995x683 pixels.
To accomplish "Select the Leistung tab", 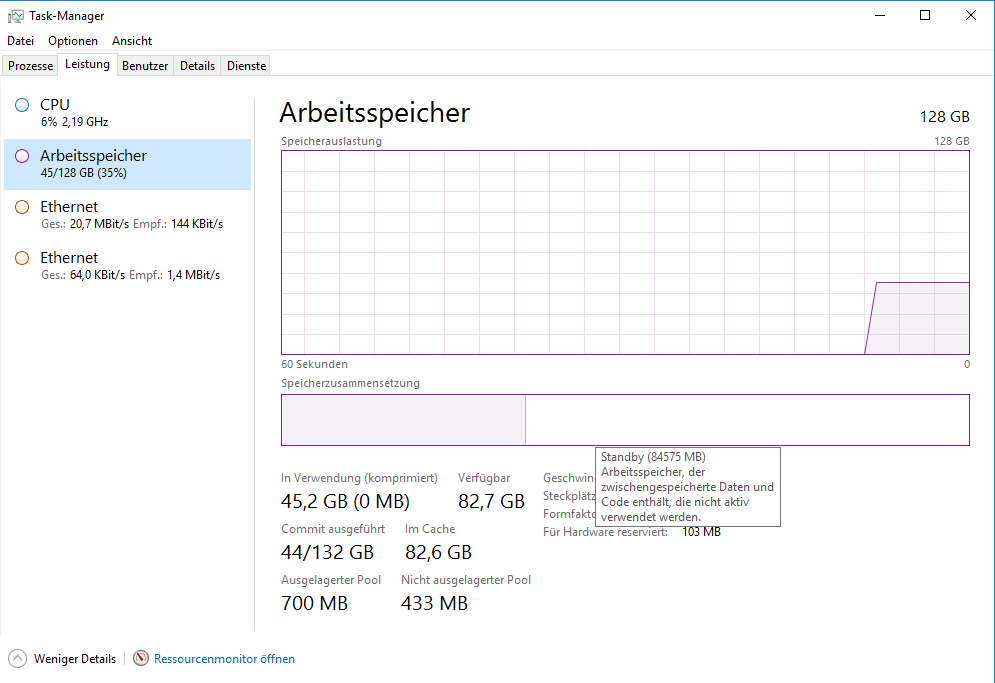I will (88, 64).
